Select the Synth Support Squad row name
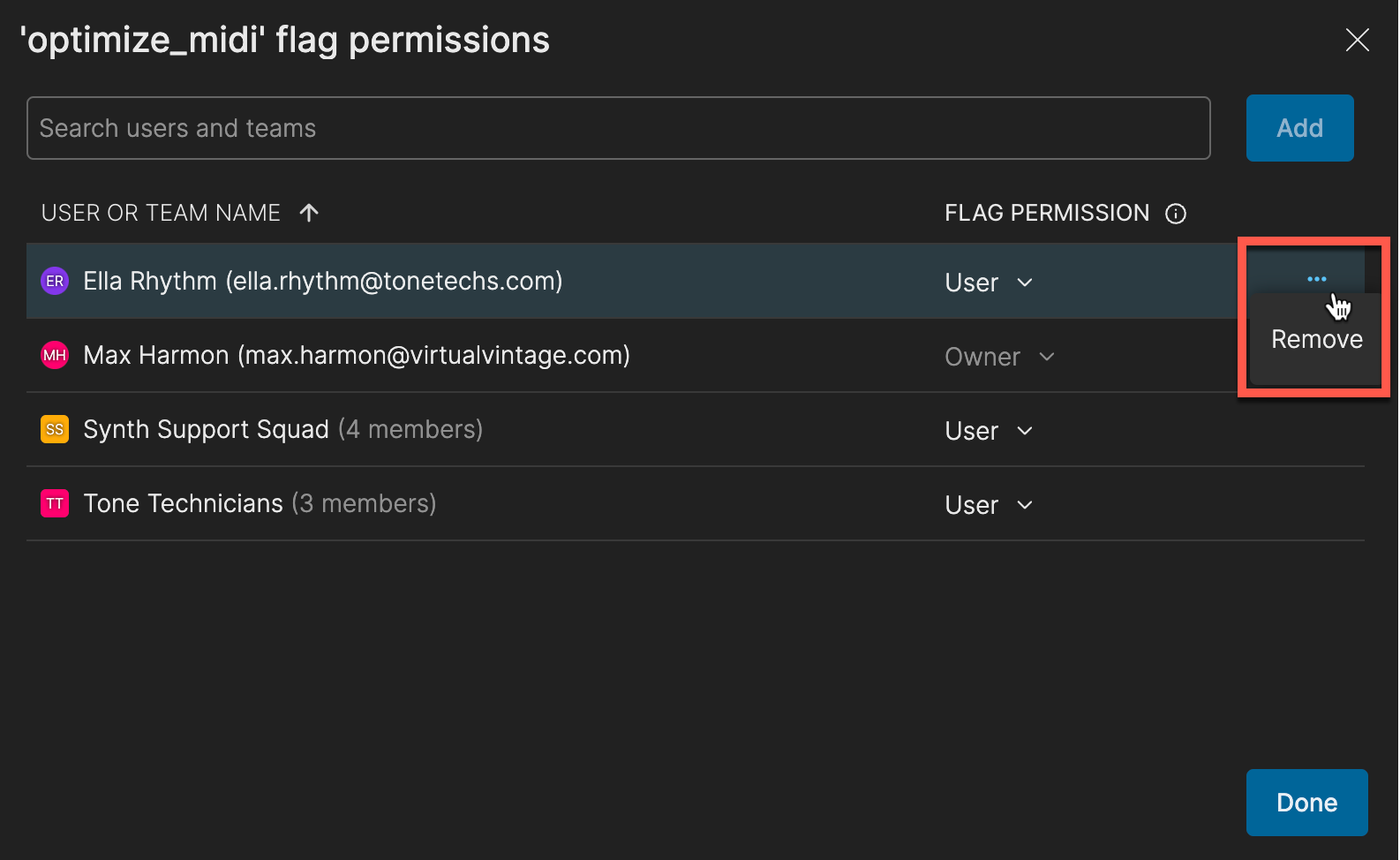Image resolution: width=1400 pixels, height=860 pixels. click(x=206, y=429)
